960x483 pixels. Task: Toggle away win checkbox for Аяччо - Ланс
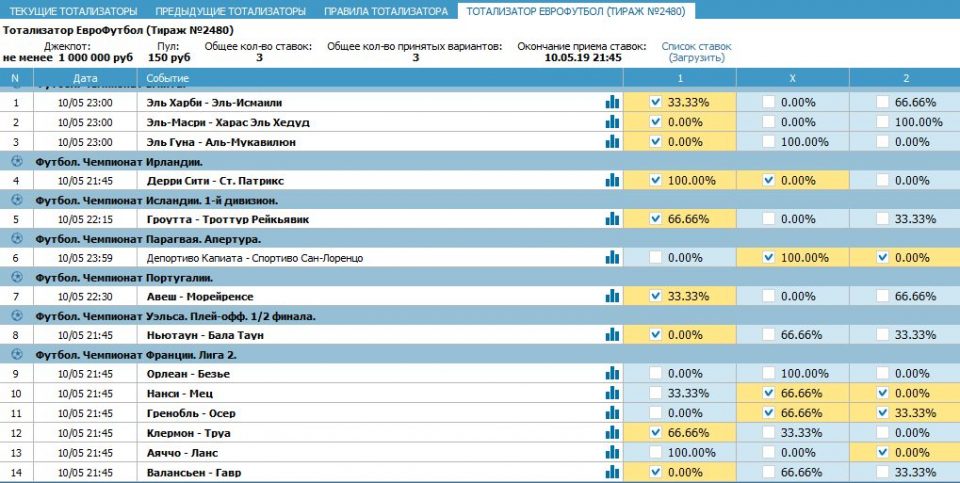click(x=882, y=452)
